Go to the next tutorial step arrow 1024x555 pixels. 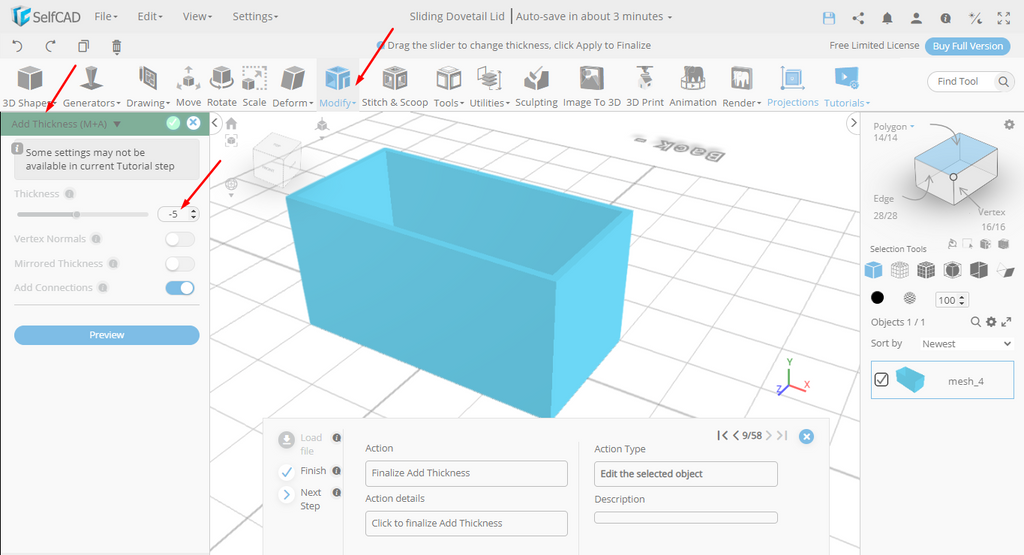769,436
